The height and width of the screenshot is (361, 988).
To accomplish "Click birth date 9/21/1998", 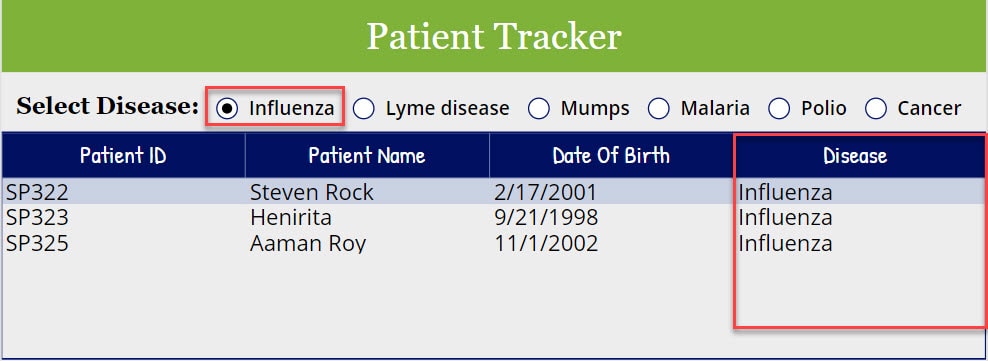I will tap(546, 217).
